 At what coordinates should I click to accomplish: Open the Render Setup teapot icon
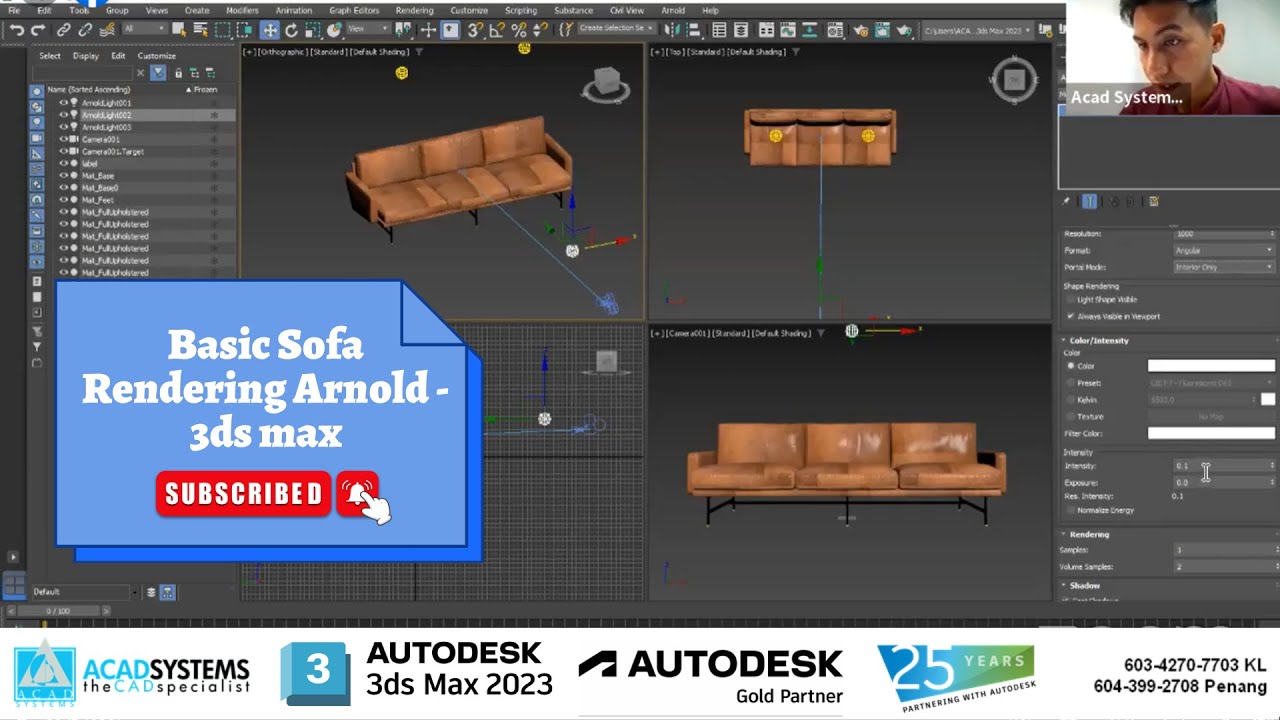tap(860, 30)
